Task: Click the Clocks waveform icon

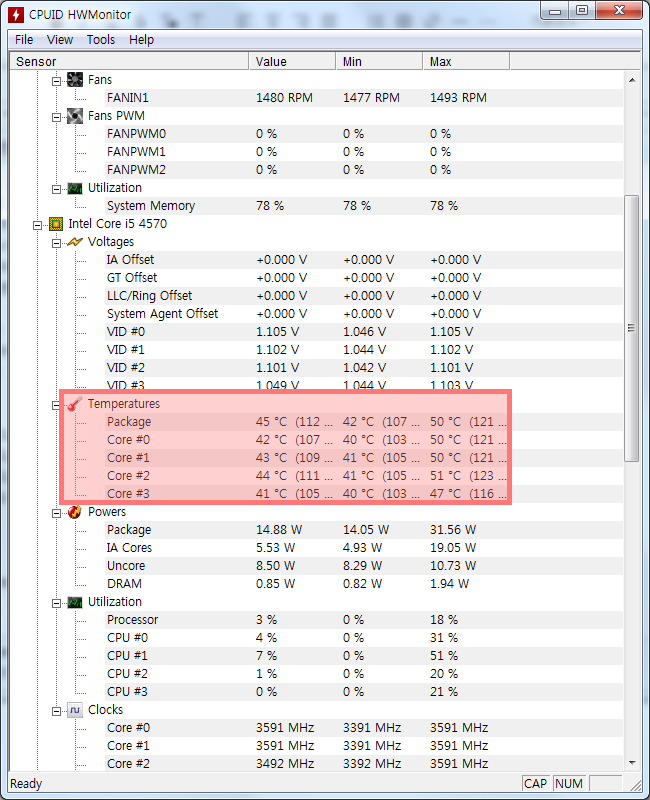Action: pos(75,710)
